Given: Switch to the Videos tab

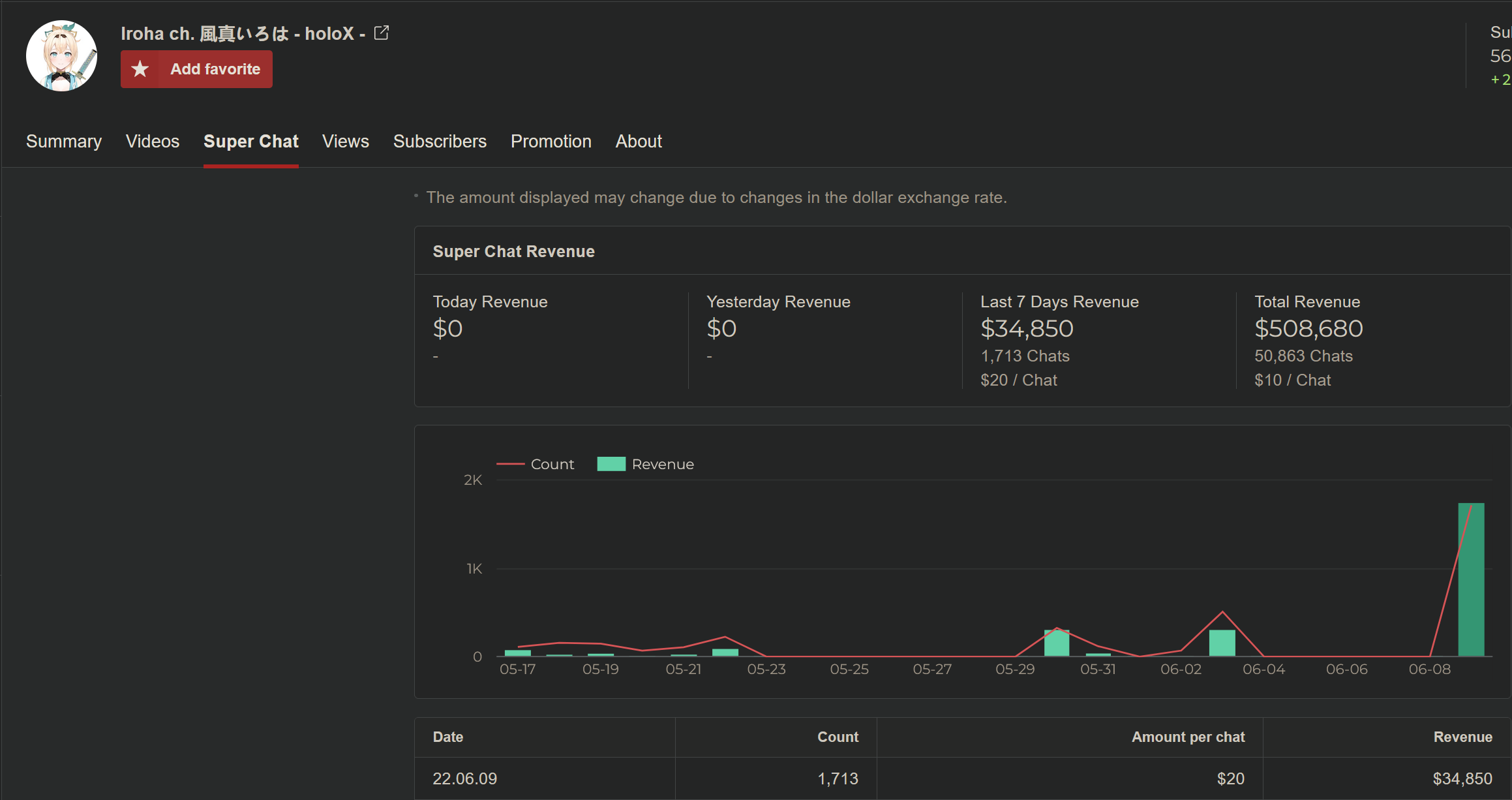Looking at the screenshot, I should [153, 142].
